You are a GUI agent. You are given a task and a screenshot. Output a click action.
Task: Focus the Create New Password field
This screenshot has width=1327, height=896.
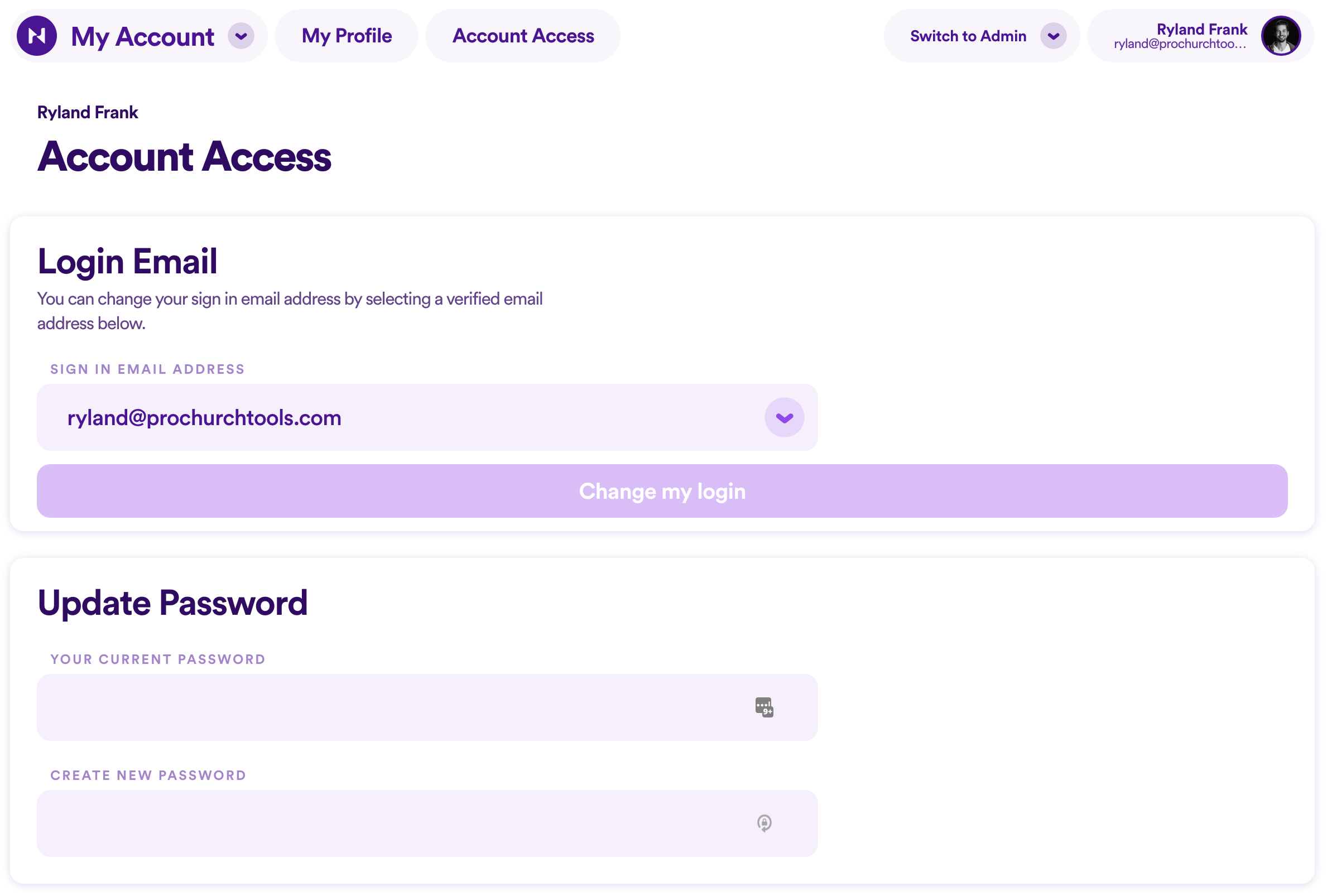click(x=427, y=823)
